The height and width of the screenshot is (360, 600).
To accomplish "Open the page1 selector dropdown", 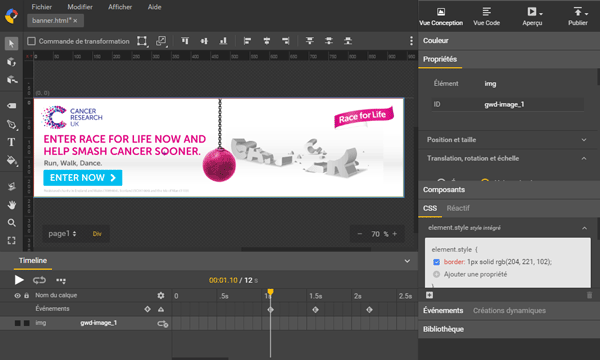I will click(x=62, y=234).
